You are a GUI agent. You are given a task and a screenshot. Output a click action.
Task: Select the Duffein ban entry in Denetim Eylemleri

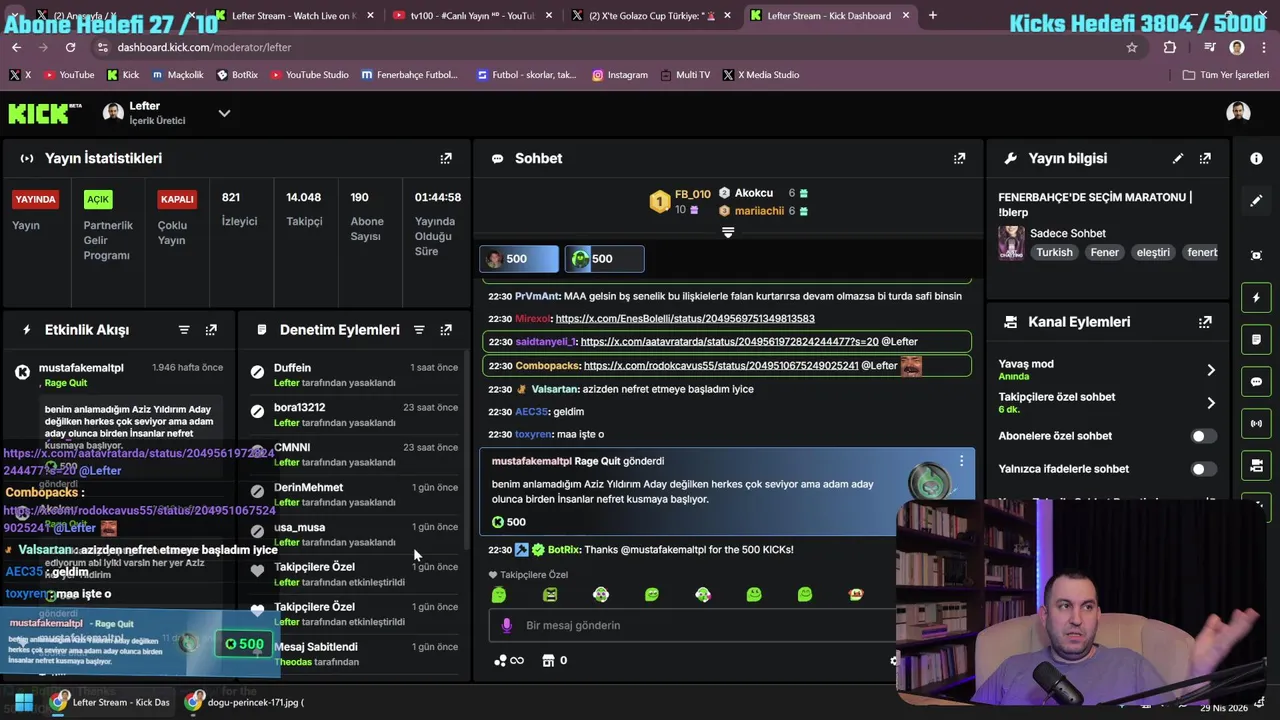355,374
